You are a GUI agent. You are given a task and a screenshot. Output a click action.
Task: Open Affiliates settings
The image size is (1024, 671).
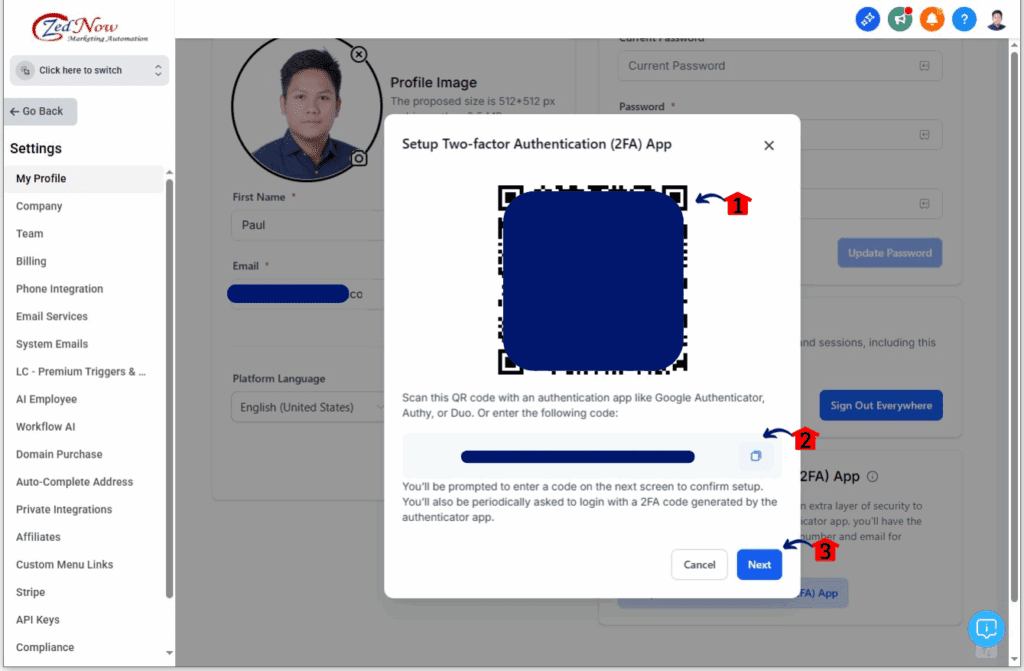[x=38, y=536]
